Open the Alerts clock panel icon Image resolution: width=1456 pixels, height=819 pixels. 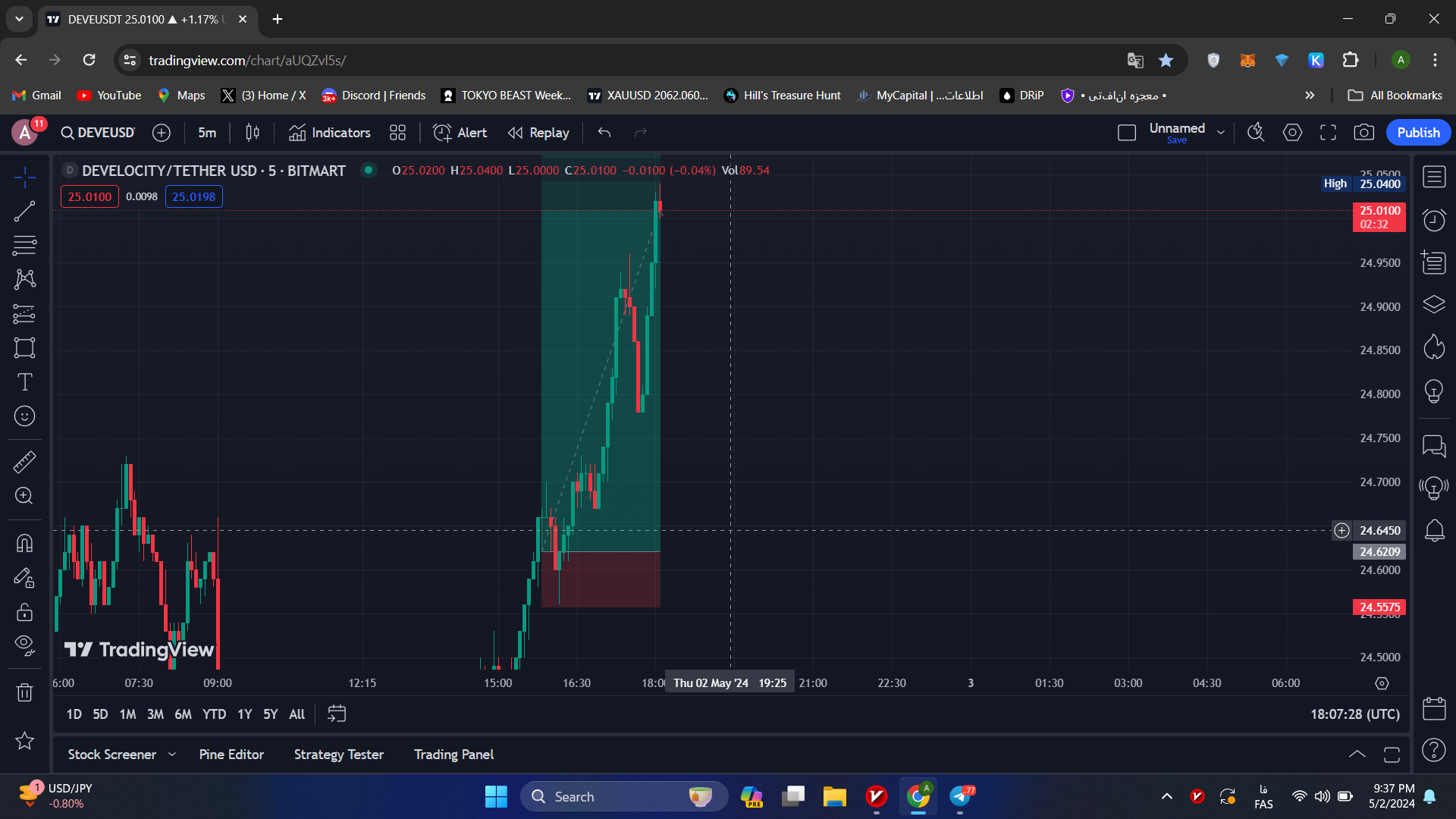(1433, 221)
